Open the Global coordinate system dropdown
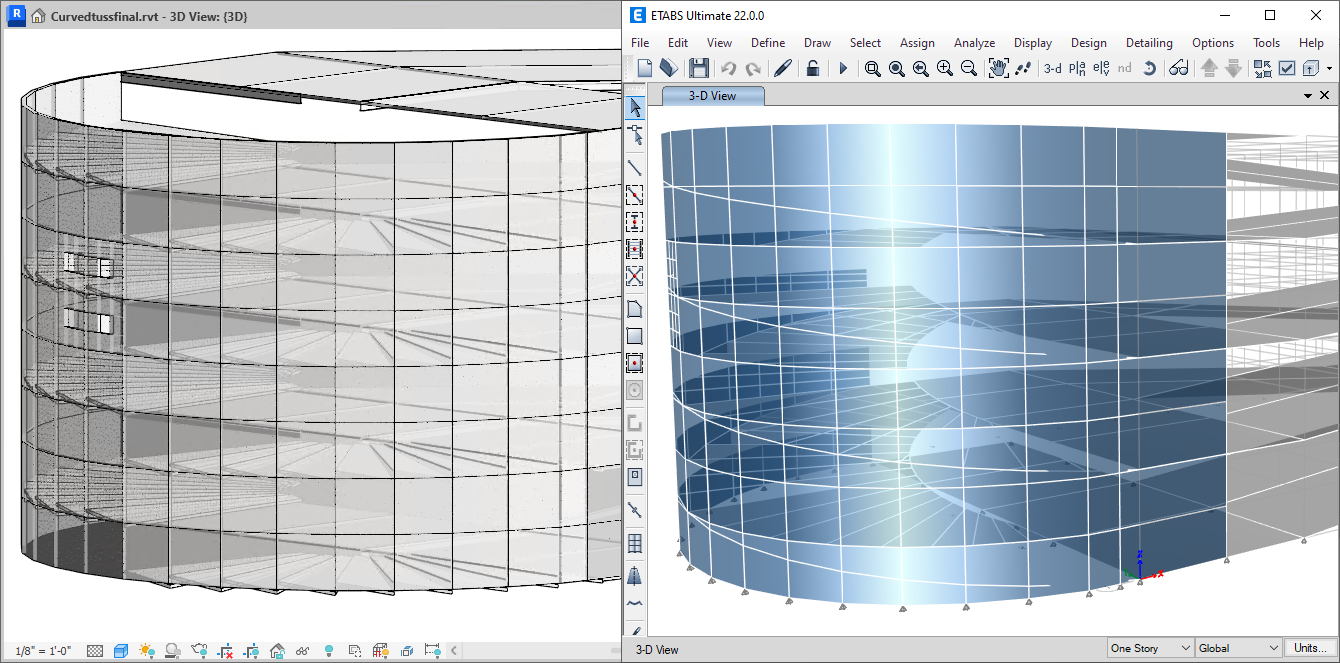1340x663 pixels. coord(1237,648)
